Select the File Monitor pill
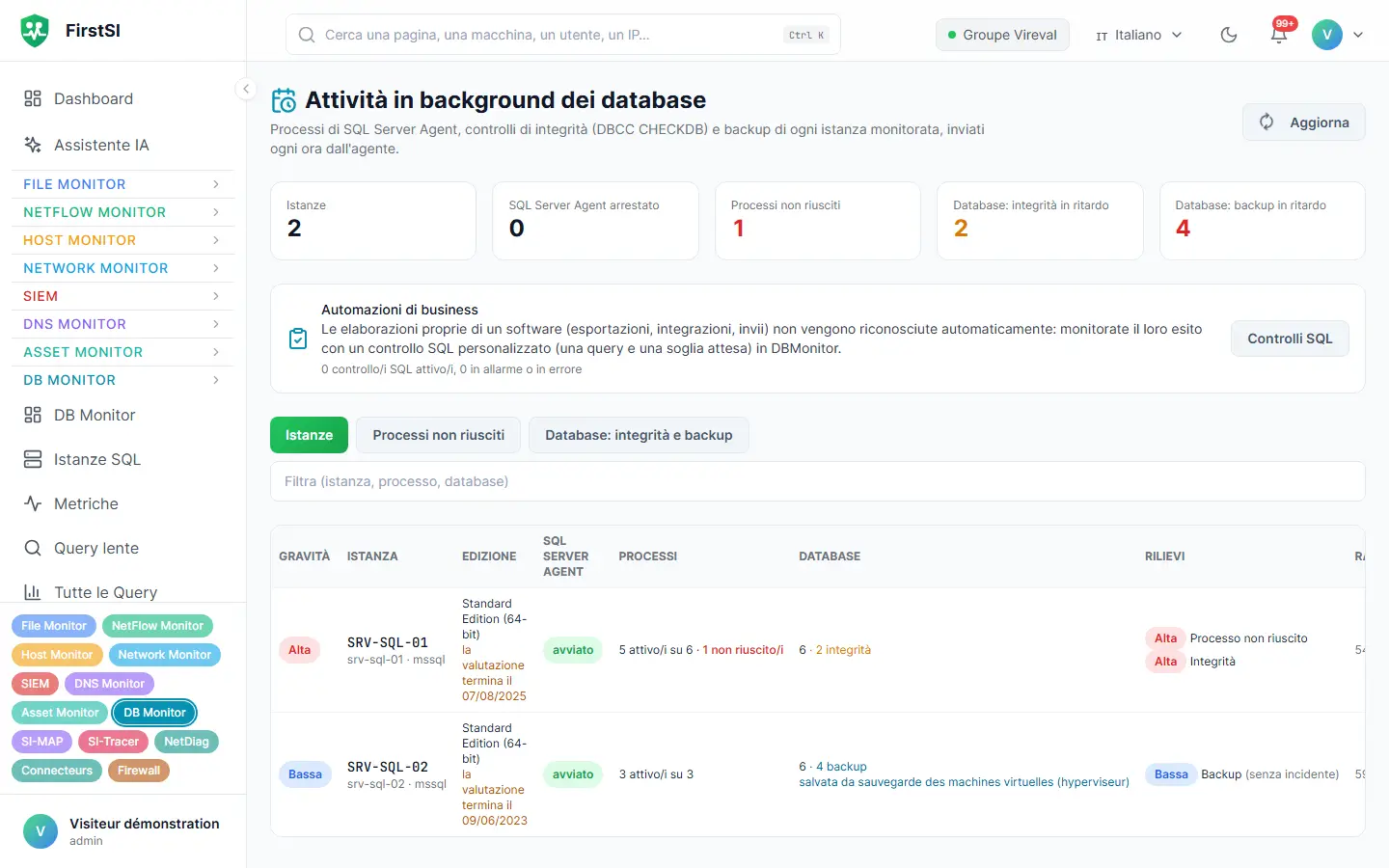This screenshot has width=1389, height=868. click(x=54, y=626)
